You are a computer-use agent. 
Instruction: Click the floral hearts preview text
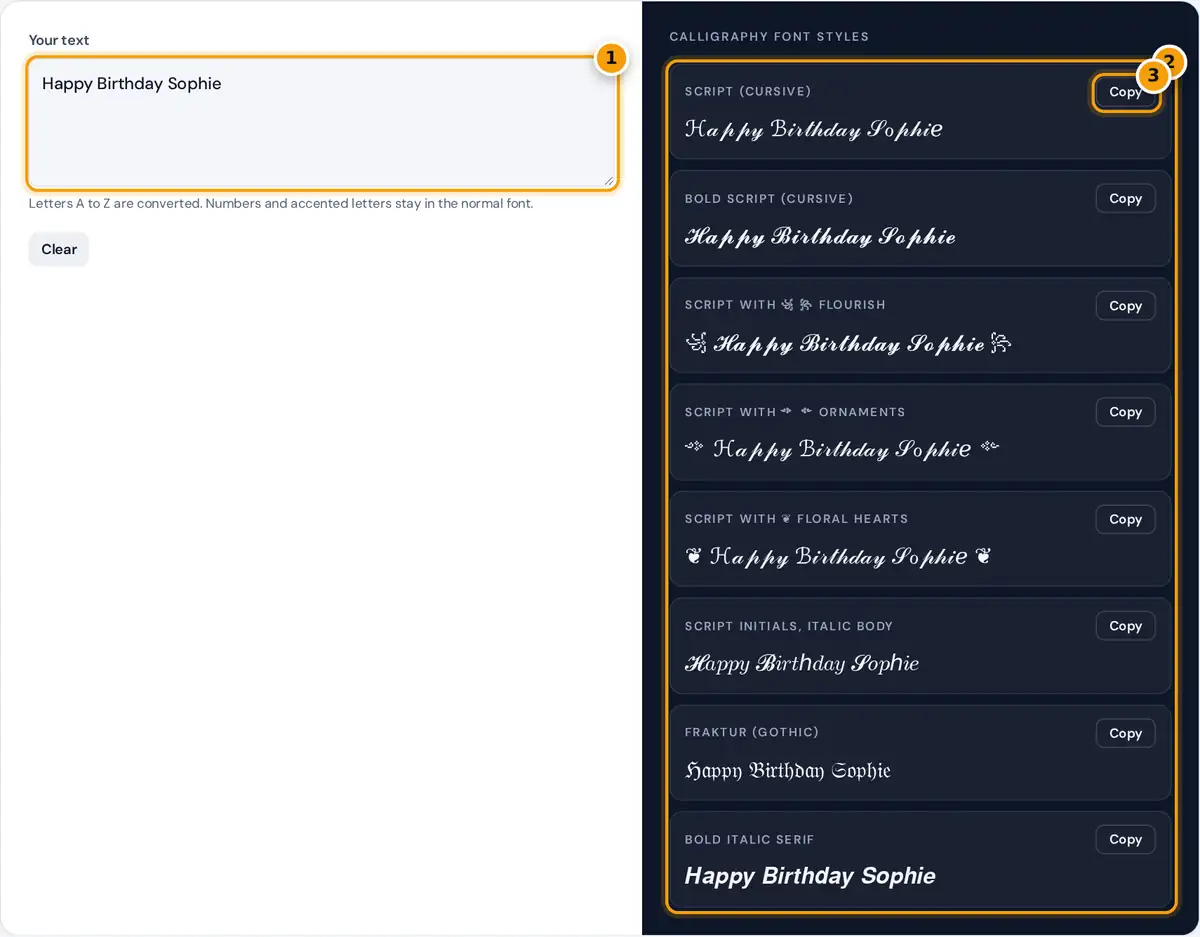[838, 557]
